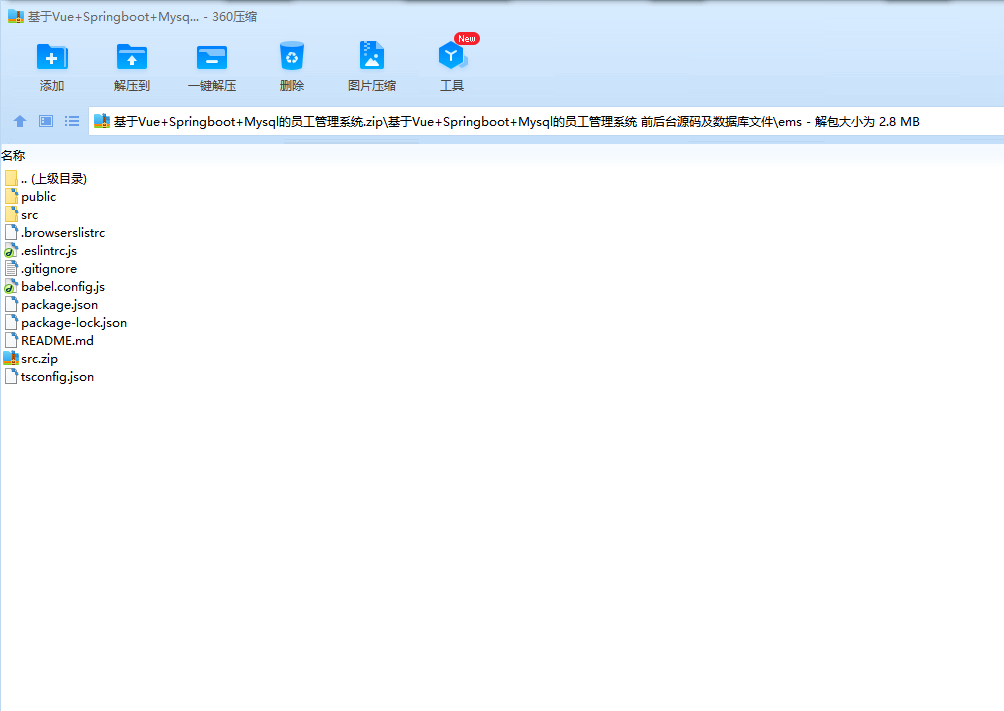1004x711 pixels.
Task: Click the 工具 text label
Action: [452, 85]
